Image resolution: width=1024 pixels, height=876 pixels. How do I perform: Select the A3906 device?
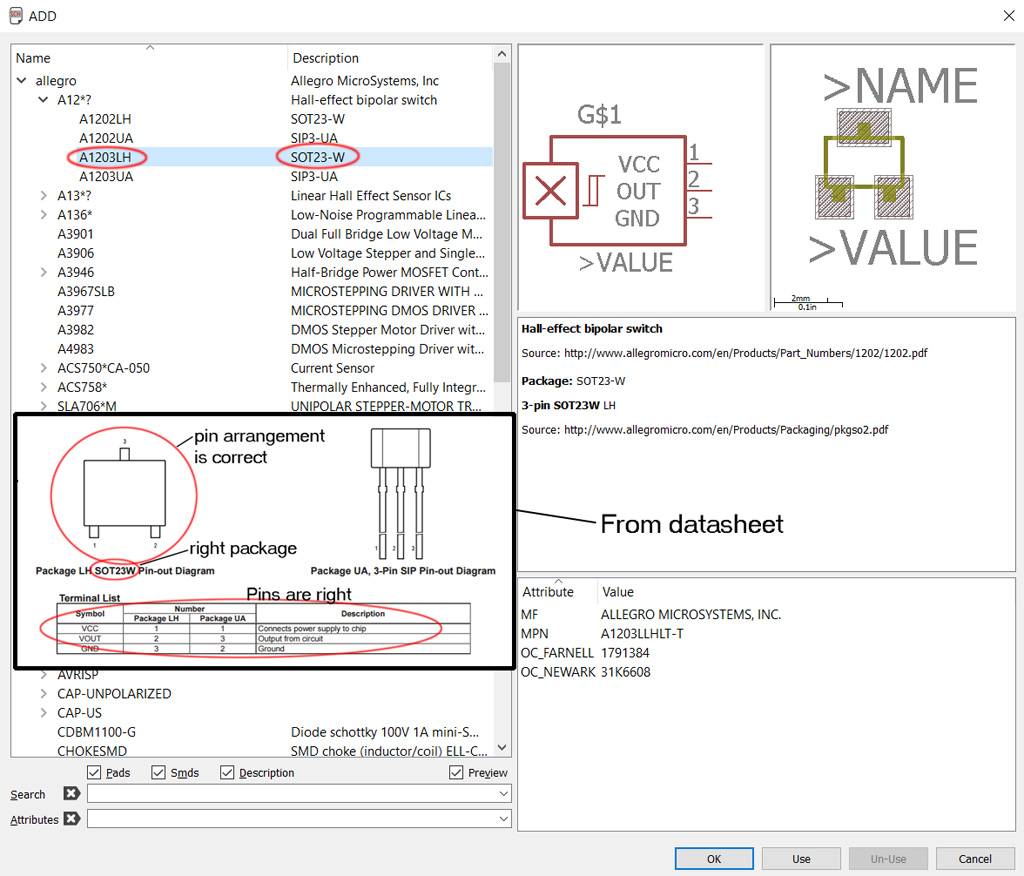click(x=75, y=252)
